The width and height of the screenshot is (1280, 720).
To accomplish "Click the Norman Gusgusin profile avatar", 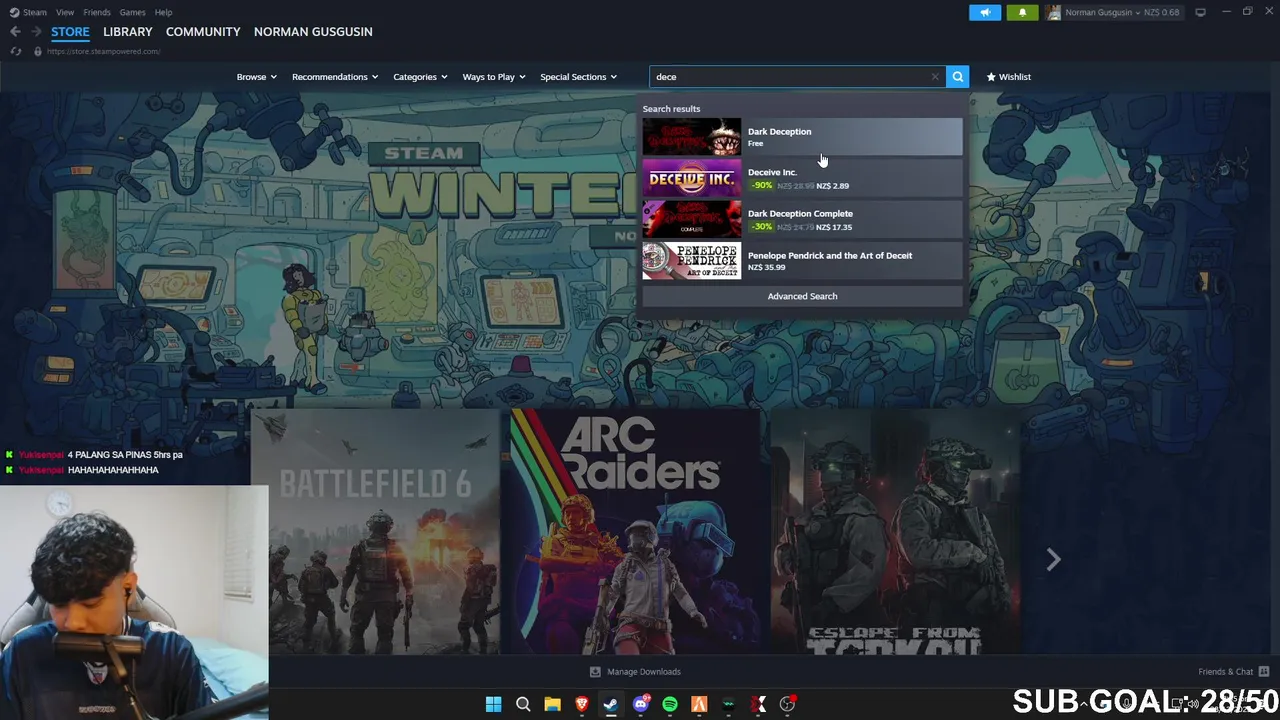I will coord(1054,12).
